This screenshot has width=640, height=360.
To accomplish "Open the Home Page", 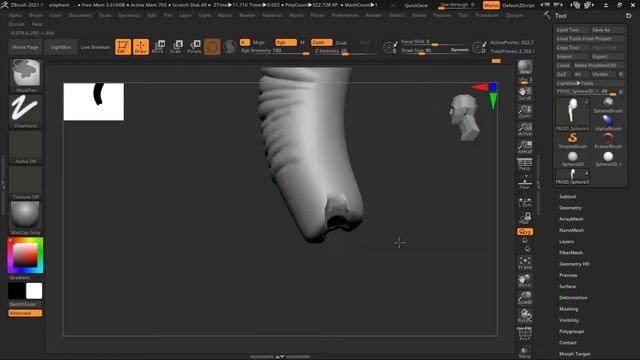I will 25,47.
